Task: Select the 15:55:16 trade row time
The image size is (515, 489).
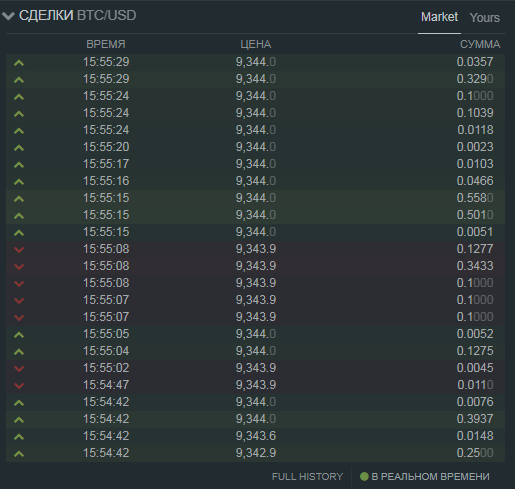Action: [106, 181]
